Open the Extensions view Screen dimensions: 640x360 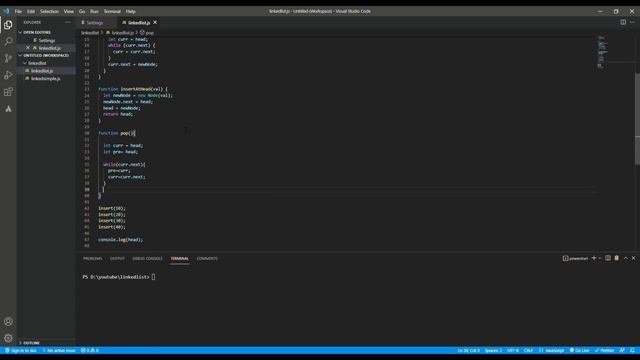(x=8, y=91)
